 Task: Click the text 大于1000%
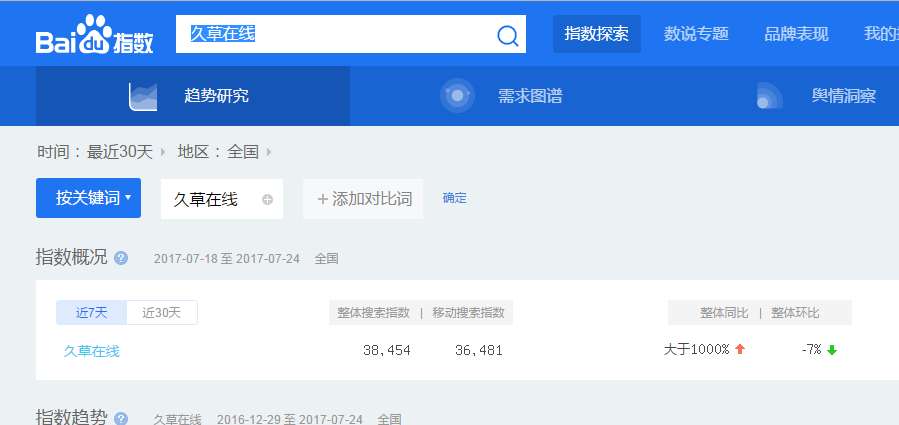coord(697,349)
